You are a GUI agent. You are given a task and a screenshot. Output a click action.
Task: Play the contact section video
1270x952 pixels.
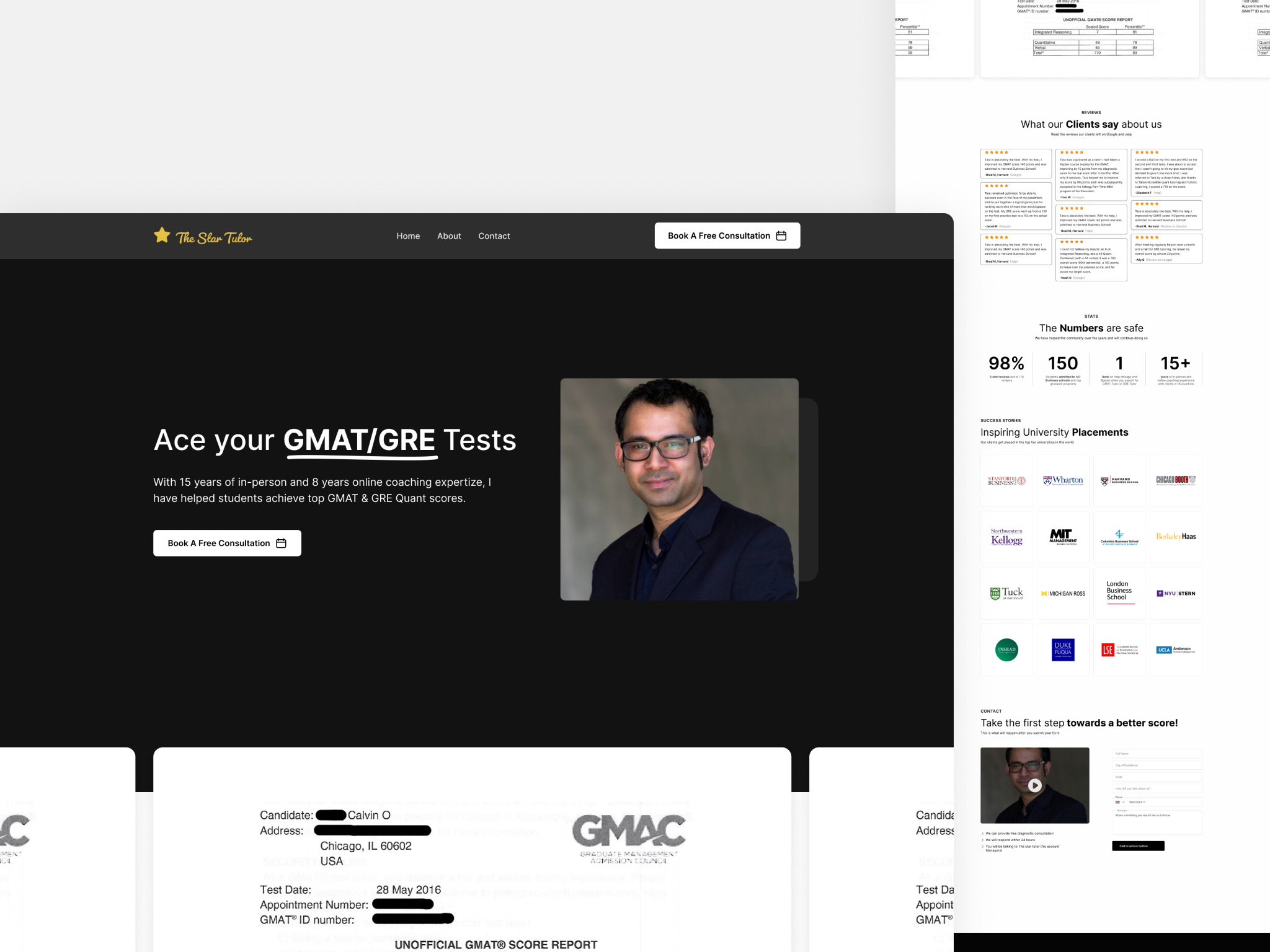(x=1034, y=785)
